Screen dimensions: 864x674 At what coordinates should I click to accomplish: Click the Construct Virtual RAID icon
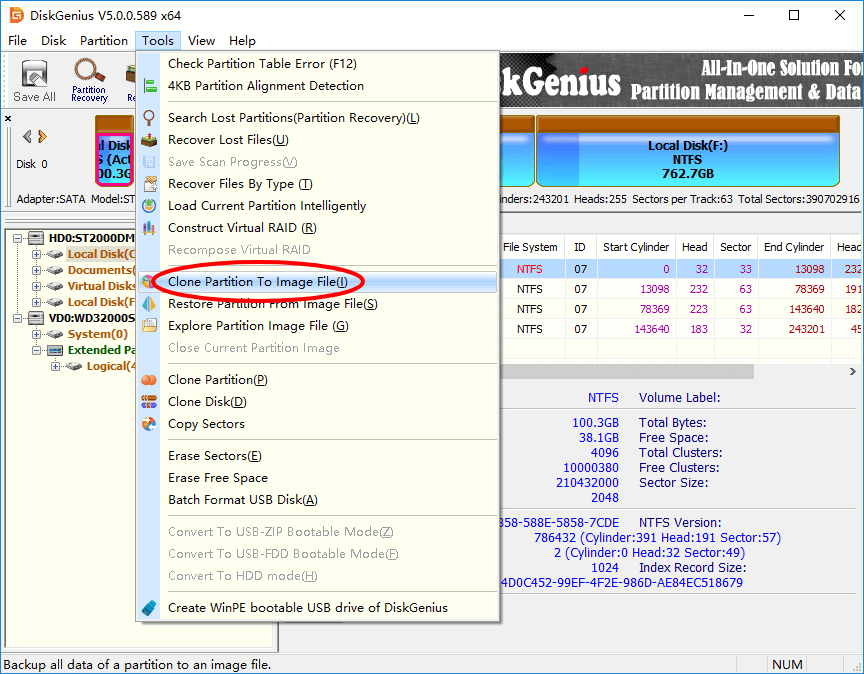[149, 228]
